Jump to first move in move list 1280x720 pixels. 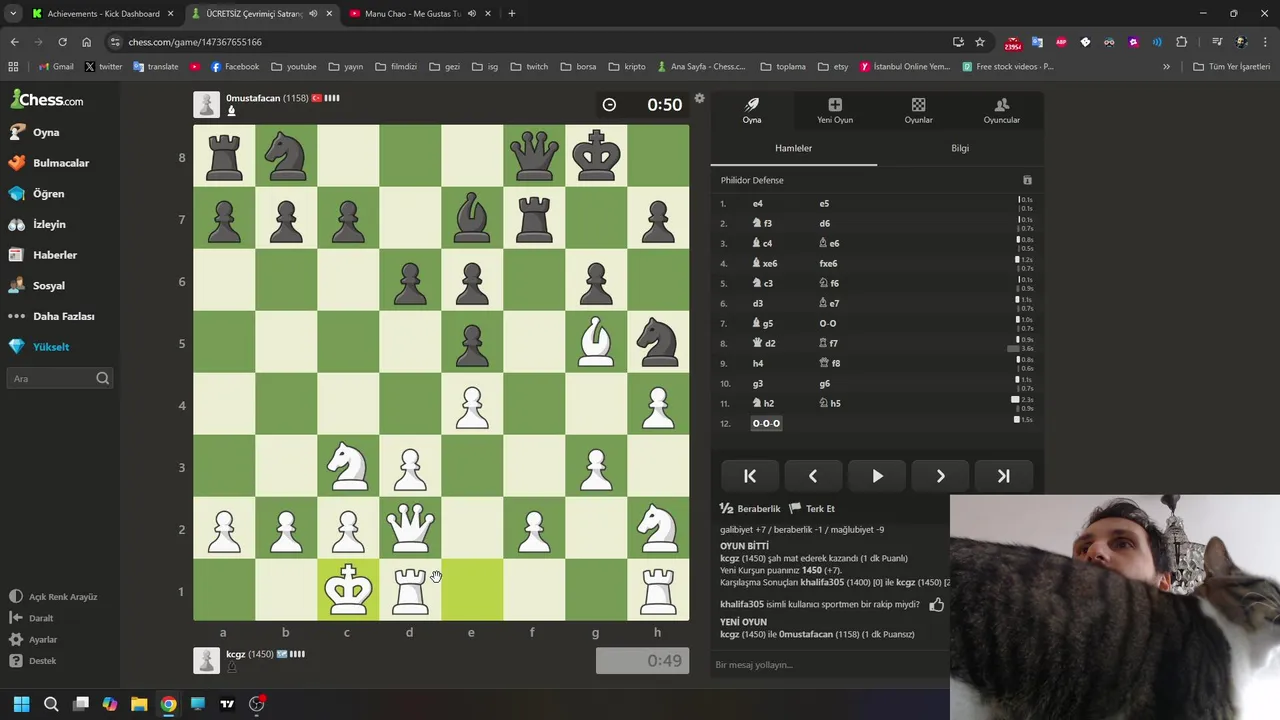[x=750, y=476]
